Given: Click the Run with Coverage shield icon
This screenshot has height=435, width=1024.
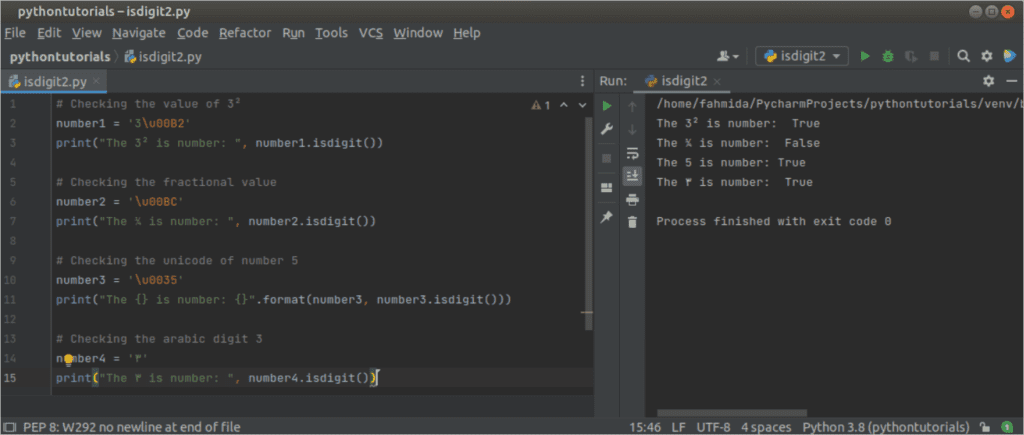Looking at the screenshot, I should [910, 56].
